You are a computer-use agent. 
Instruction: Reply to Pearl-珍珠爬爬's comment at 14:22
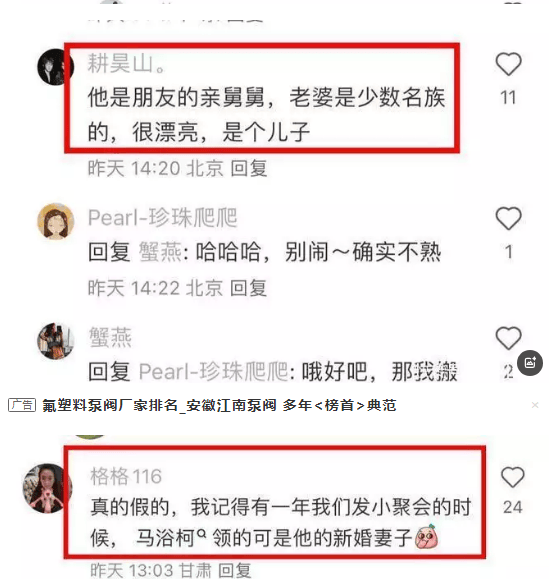pos(248,288)
